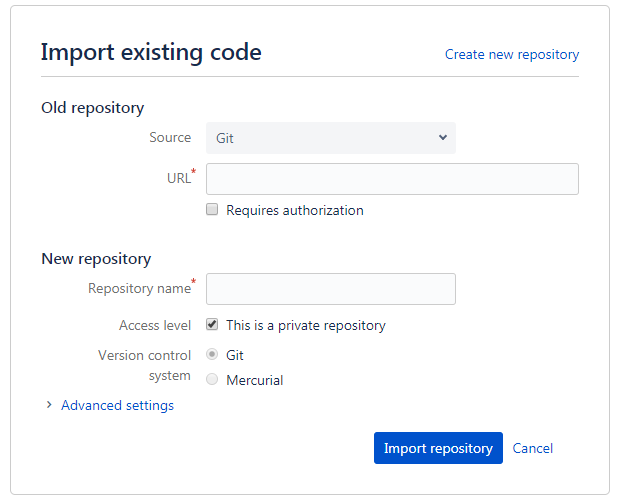Click the Git option label under Version control

click(235, 356)
